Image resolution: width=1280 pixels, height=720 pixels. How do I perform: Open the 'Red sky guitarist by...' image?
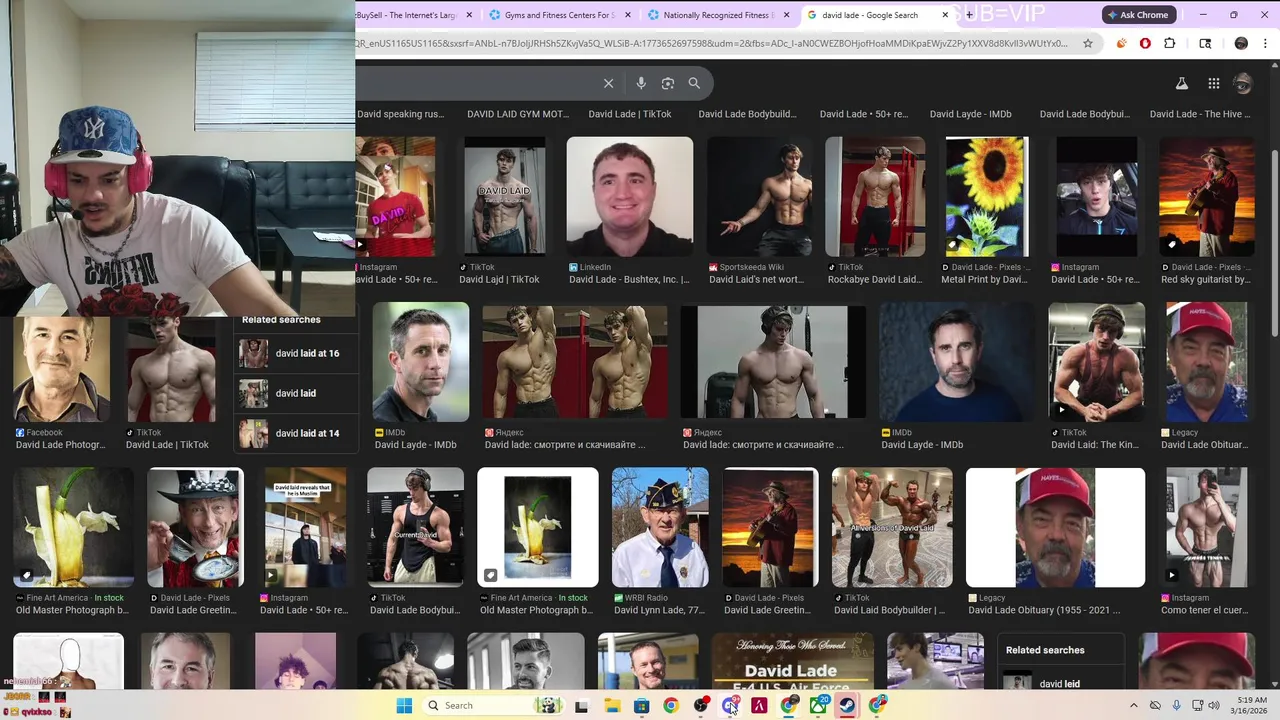[1206, 196]
